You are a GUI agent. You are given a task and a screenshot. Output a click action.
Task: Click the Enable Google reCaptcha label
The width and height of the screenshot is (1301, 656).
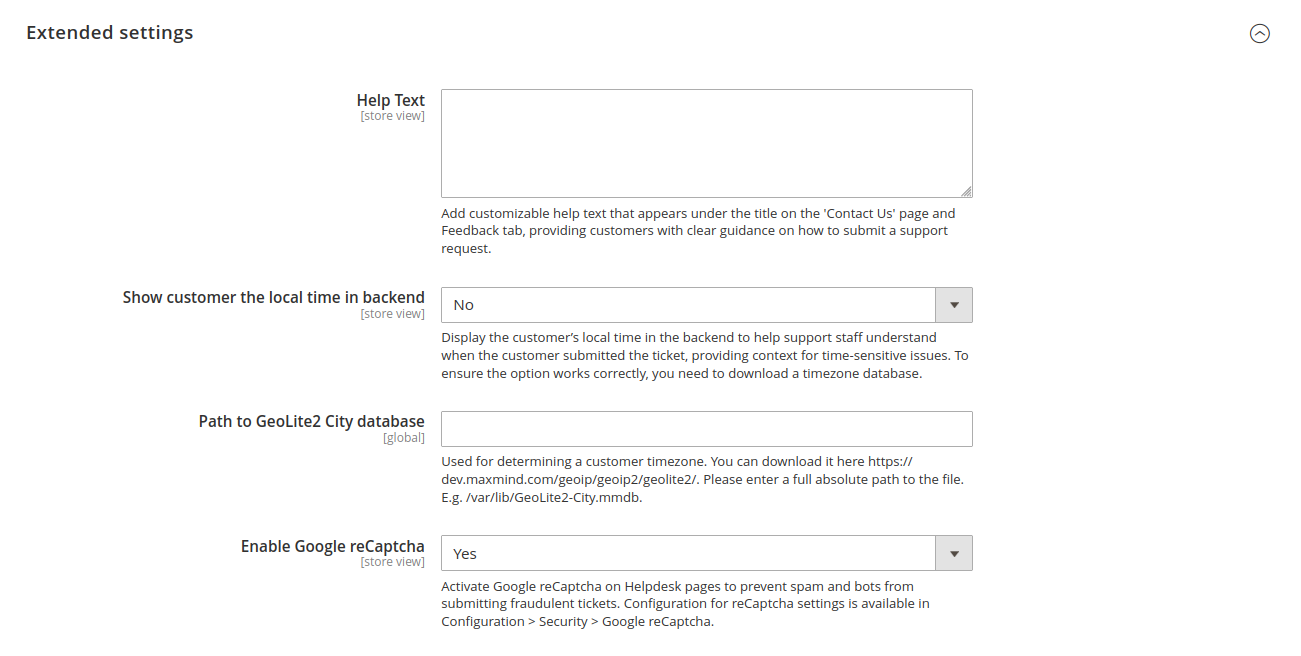coord(332,546)
